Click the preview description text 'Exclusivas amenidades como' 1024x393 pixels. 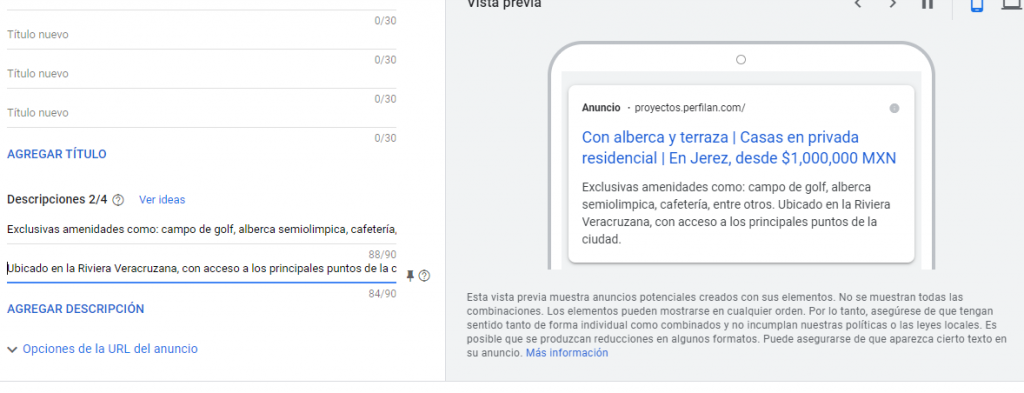coord(736,213)
